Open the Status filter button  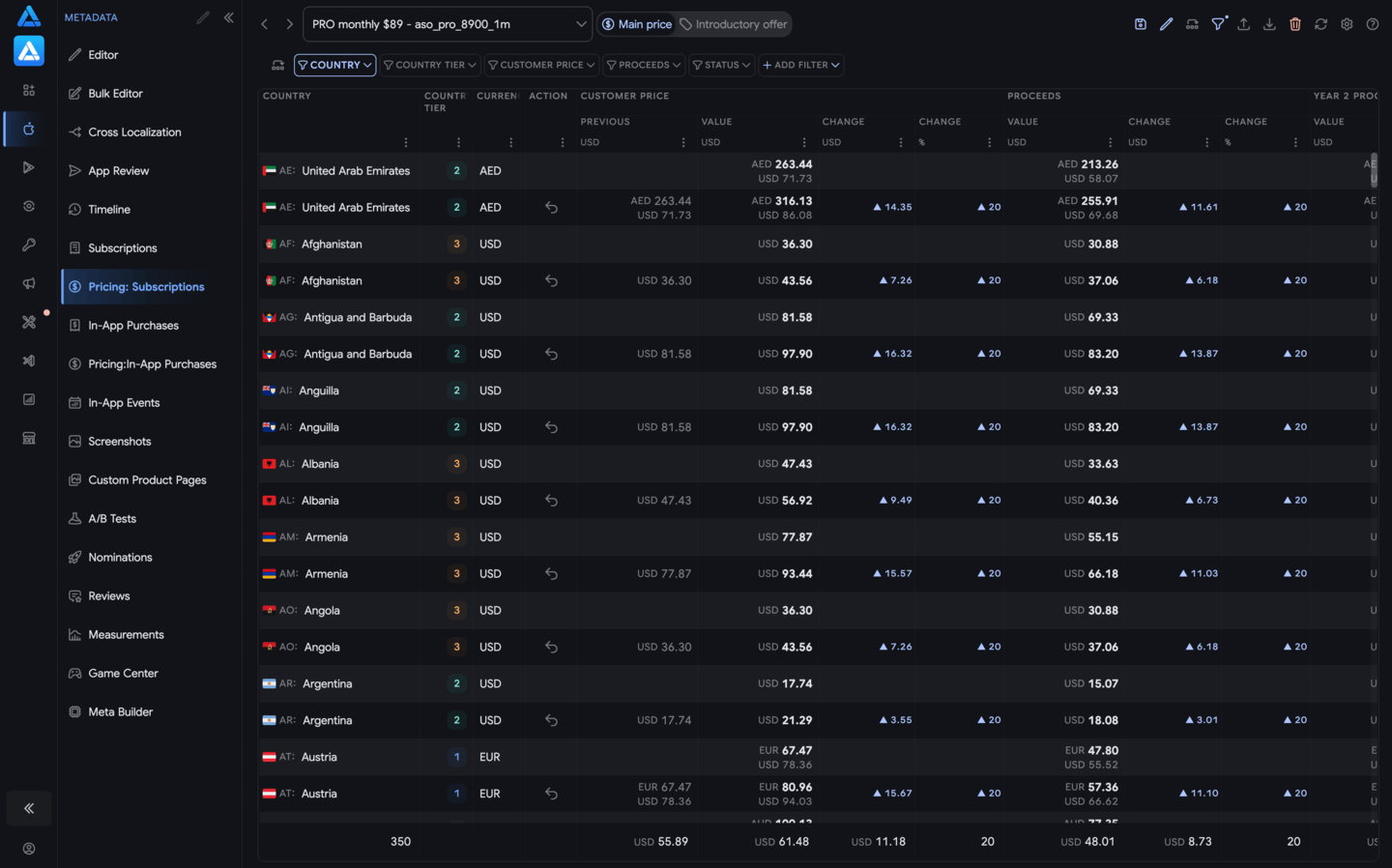(x=721, y=65)
